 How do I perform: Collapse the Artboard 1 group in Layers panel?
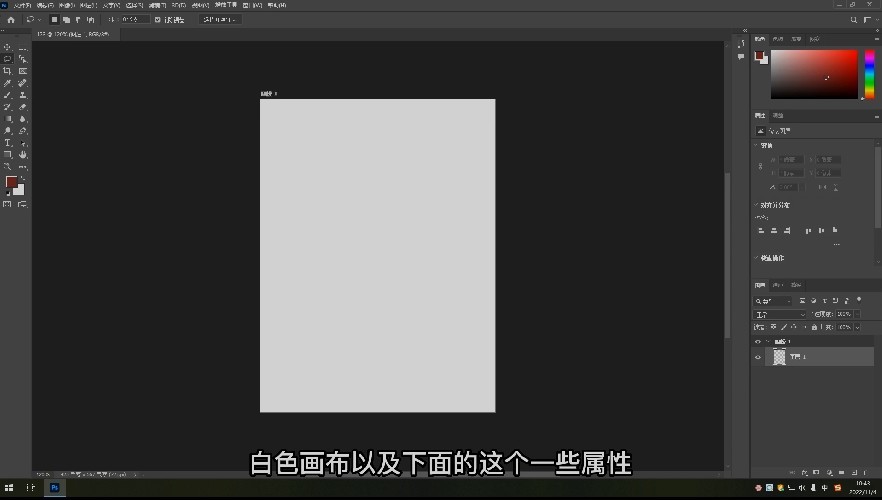click(x=768, y=341)
